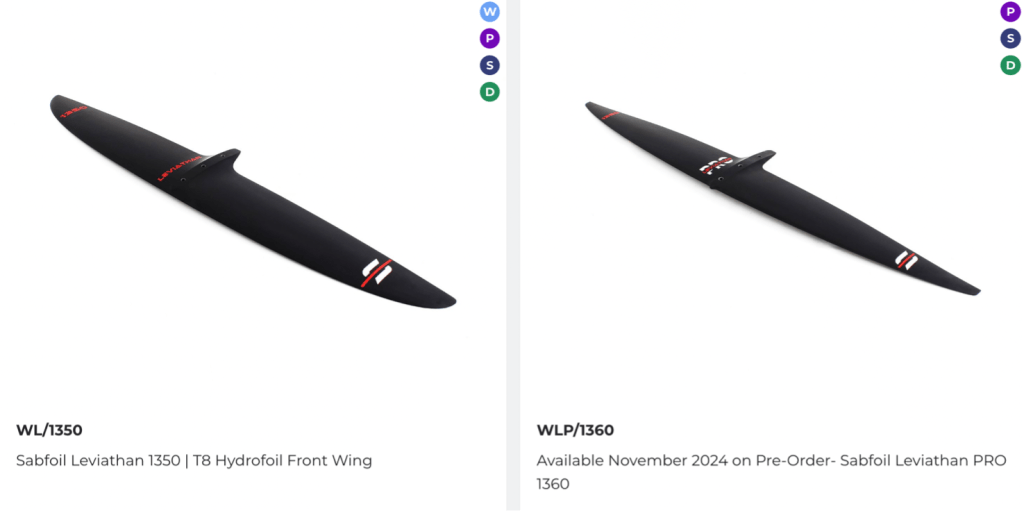Click the Sabfoil logo on the Leviathan 1350 wing
The image size is (1024, 513).
coord(377,272)
